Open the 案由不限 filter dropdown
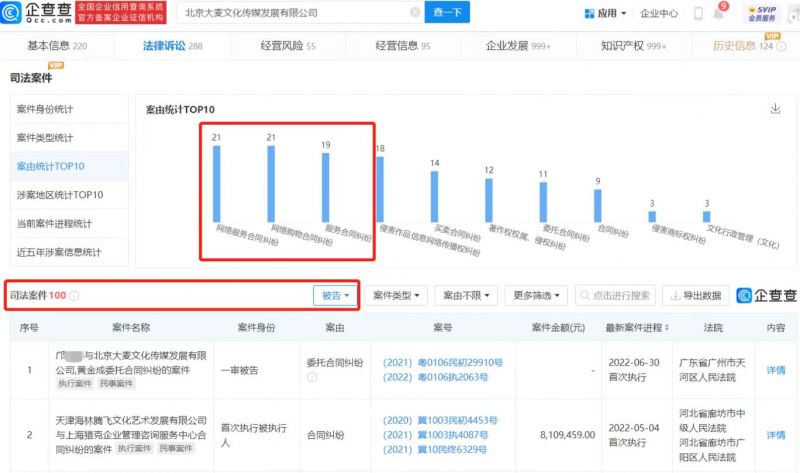800x473 pixels. 466,295
